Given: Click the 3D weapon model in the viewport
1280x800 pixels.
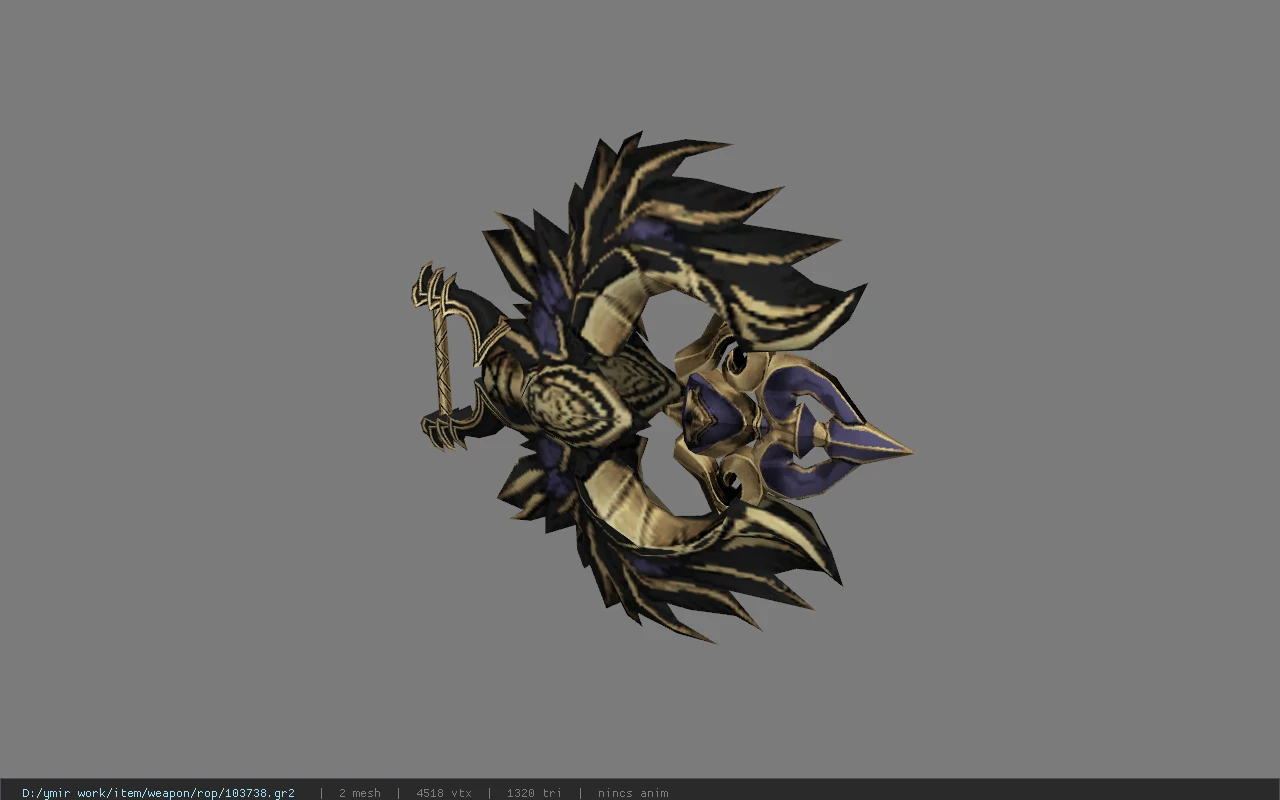Looking at the screenshot, I should point(661,387).
